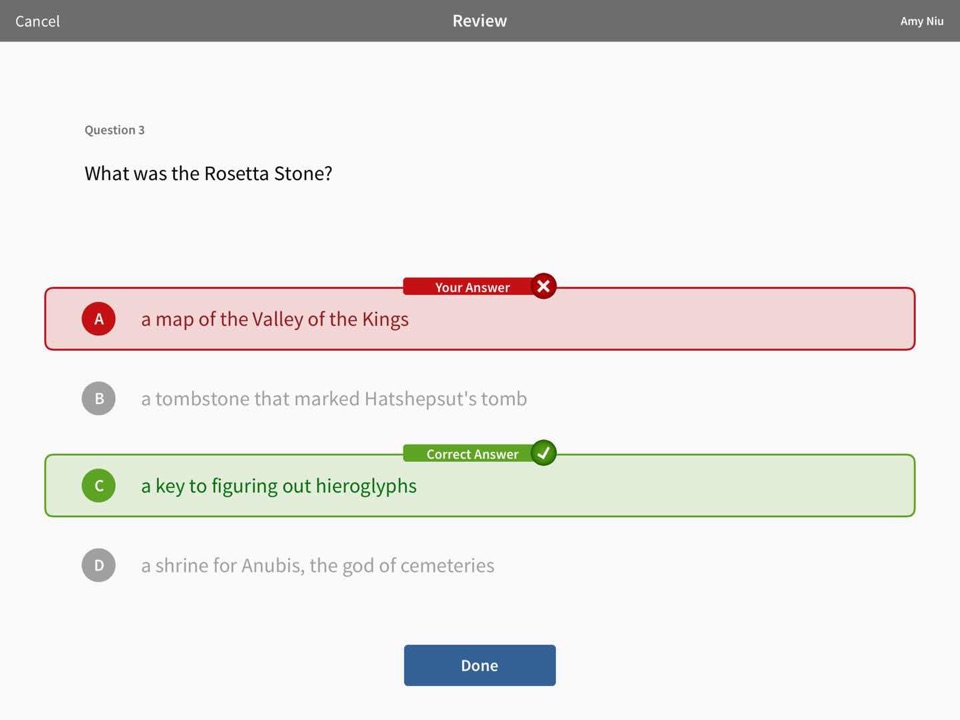The width and height of the screenshot is (960, 720).
Task: Choose option a tombstone that marked Hatshepsut's tomb
Action: click(334, 399)
